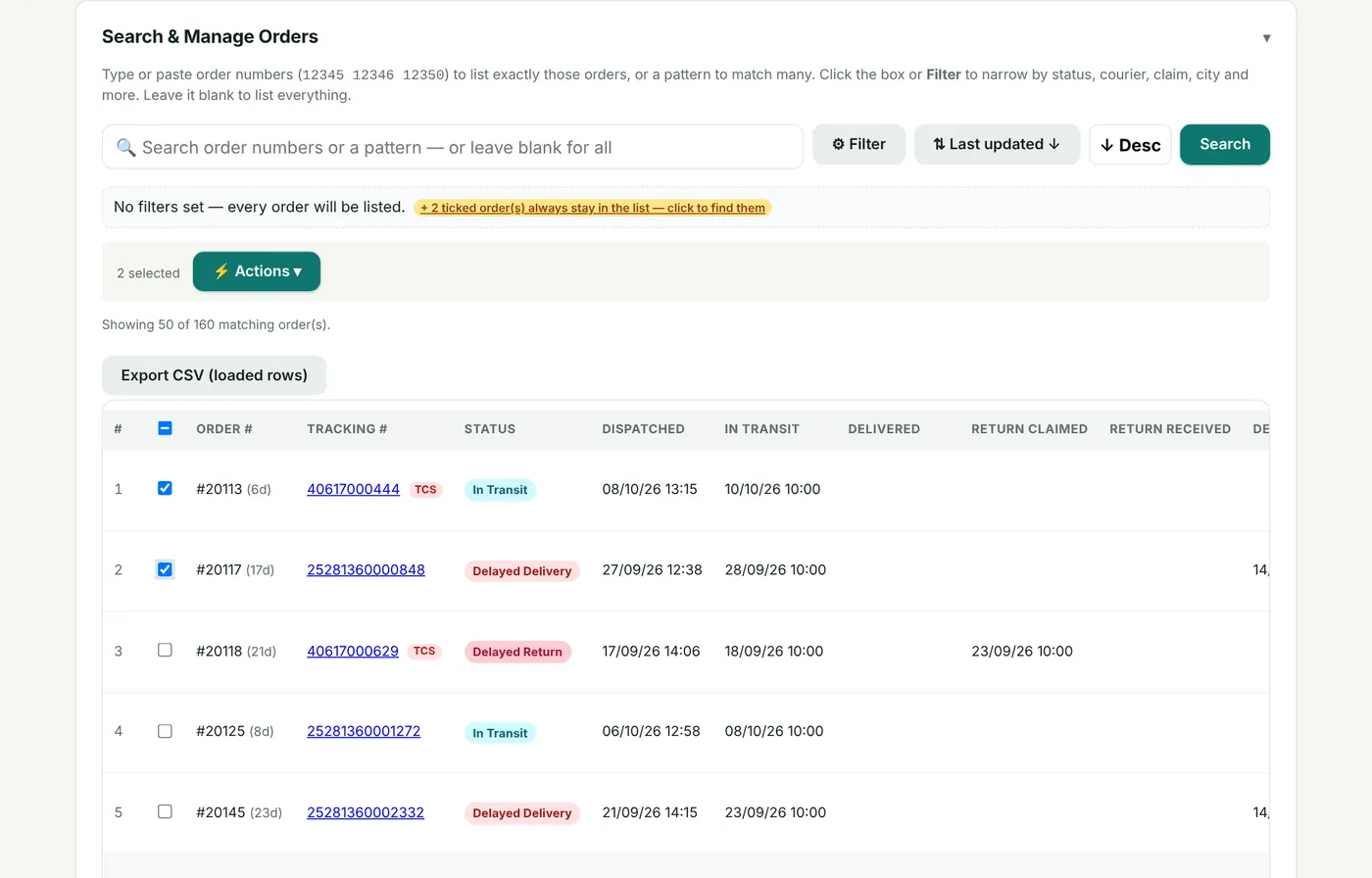Export loaded rows to CSV
This screenshot has height=878, width=1372.
point(214,375)
